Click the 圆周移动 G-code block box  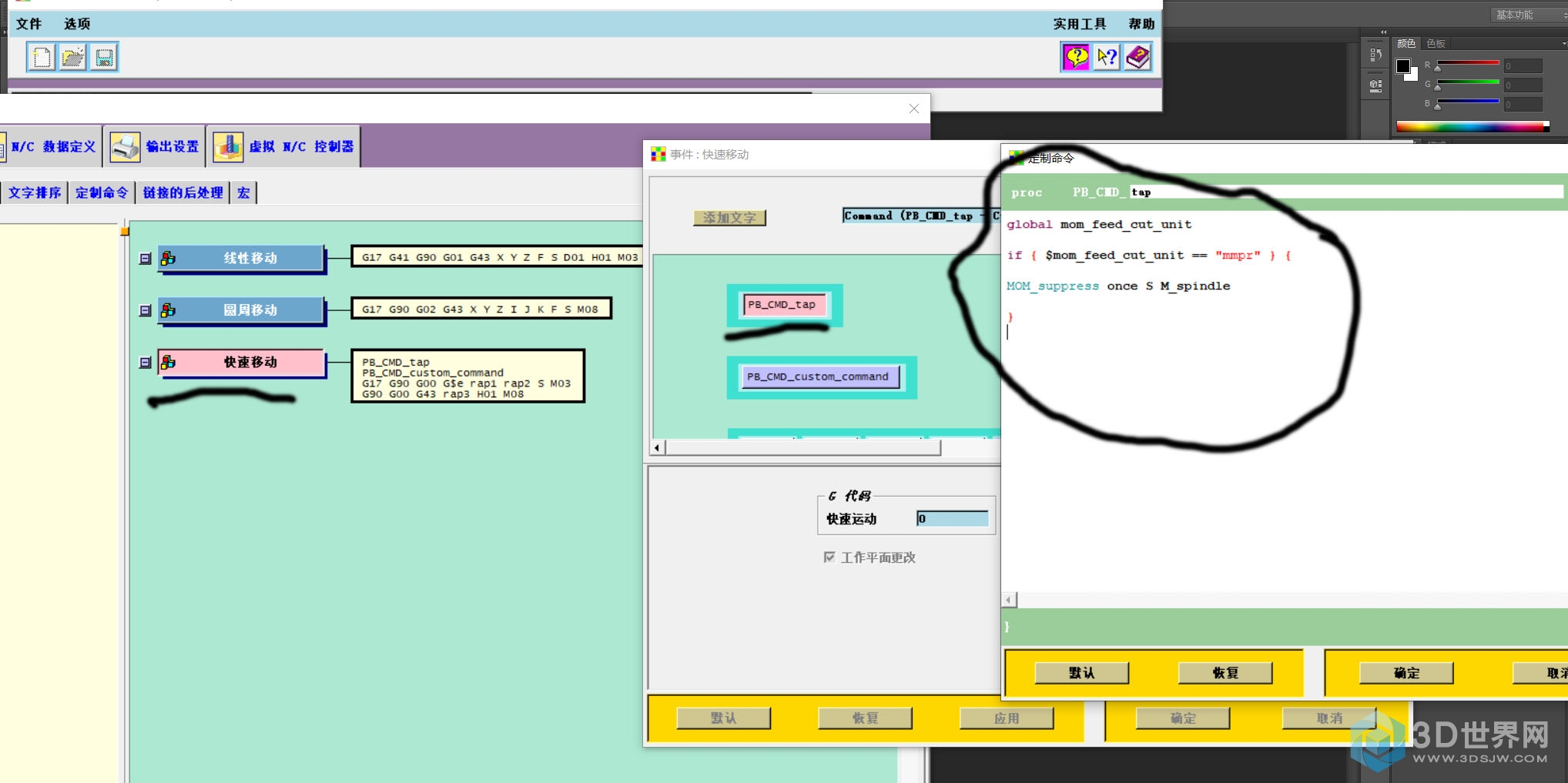tap(481, 309)
